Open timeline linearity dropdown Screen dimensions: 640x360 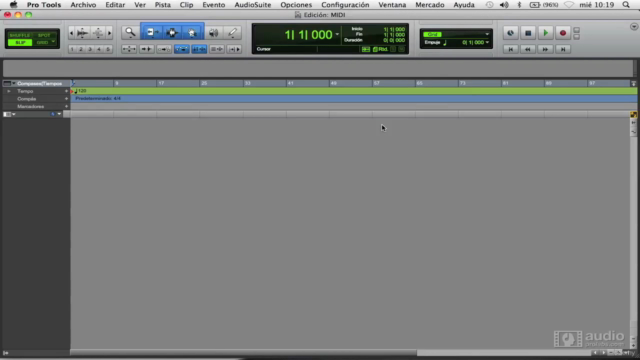(56, 114)
